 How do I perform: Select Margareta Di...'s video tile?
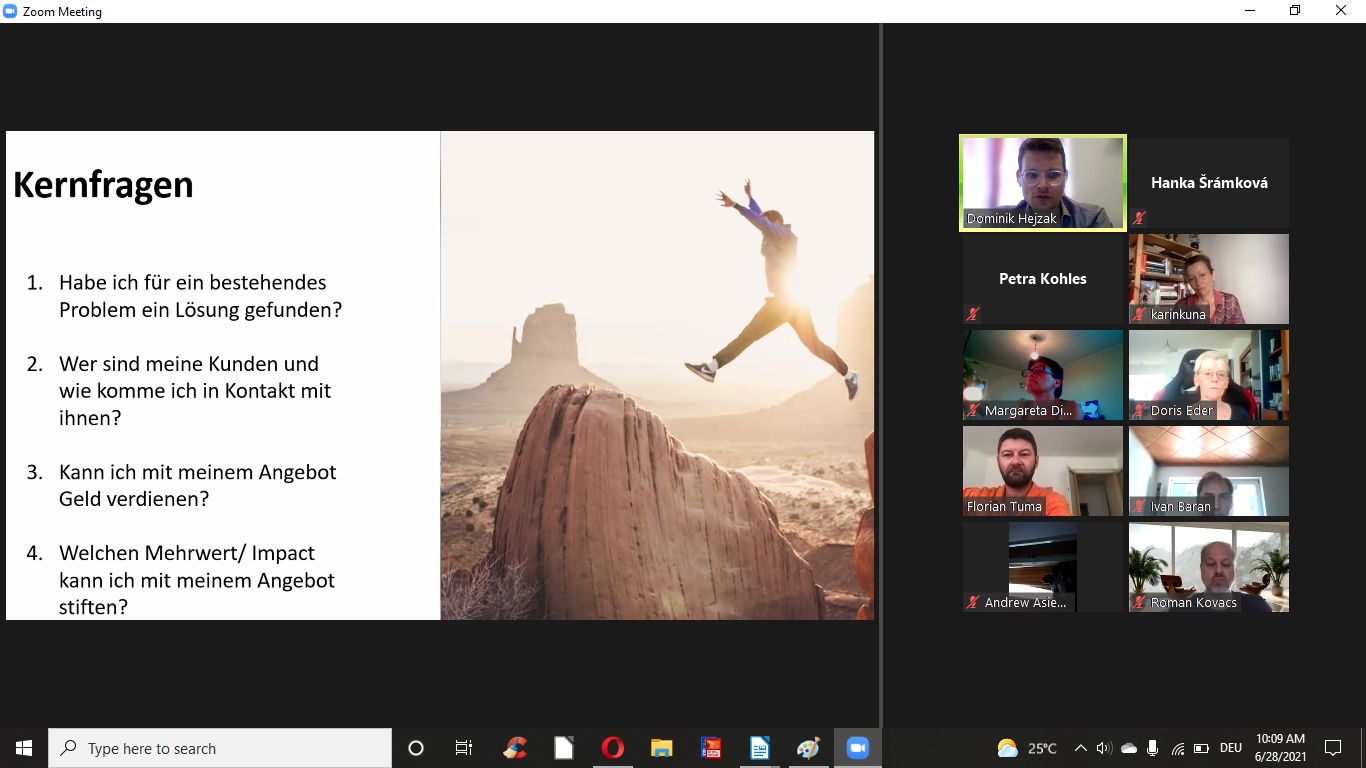point(1043,375)
